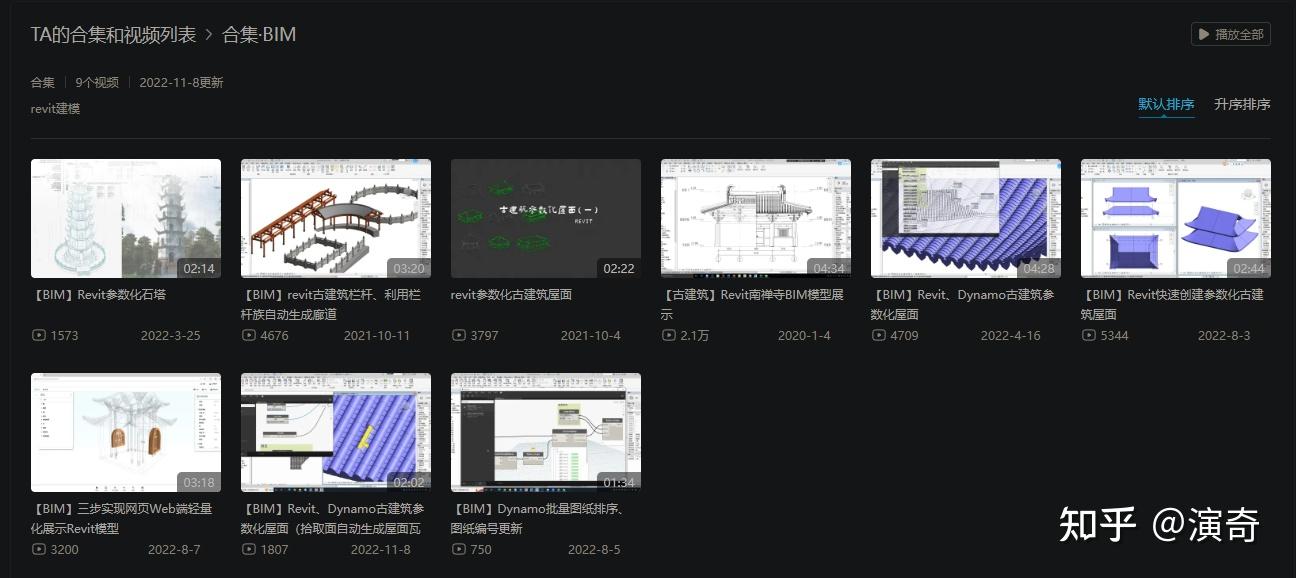Click the play count icon near 1807
The image size is (1296, 578).
(x=247, y=549)
